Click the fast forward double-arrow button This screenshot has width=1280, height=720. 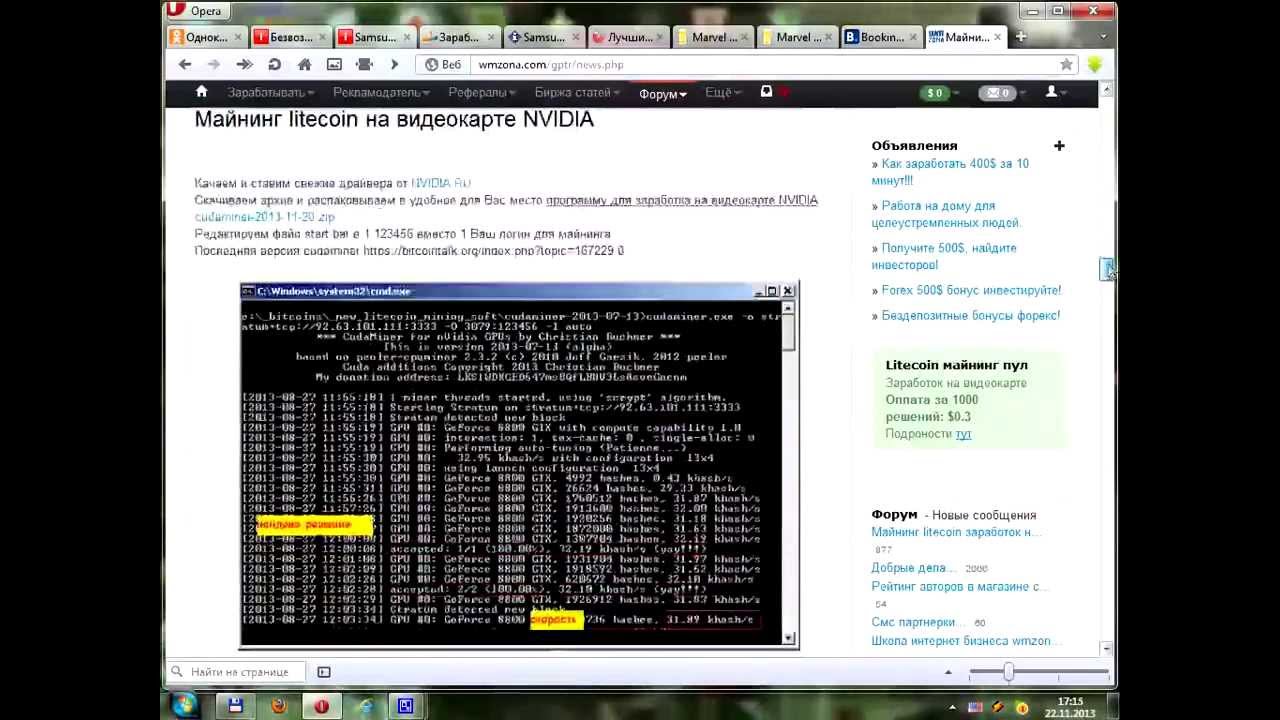click(244, 64)
